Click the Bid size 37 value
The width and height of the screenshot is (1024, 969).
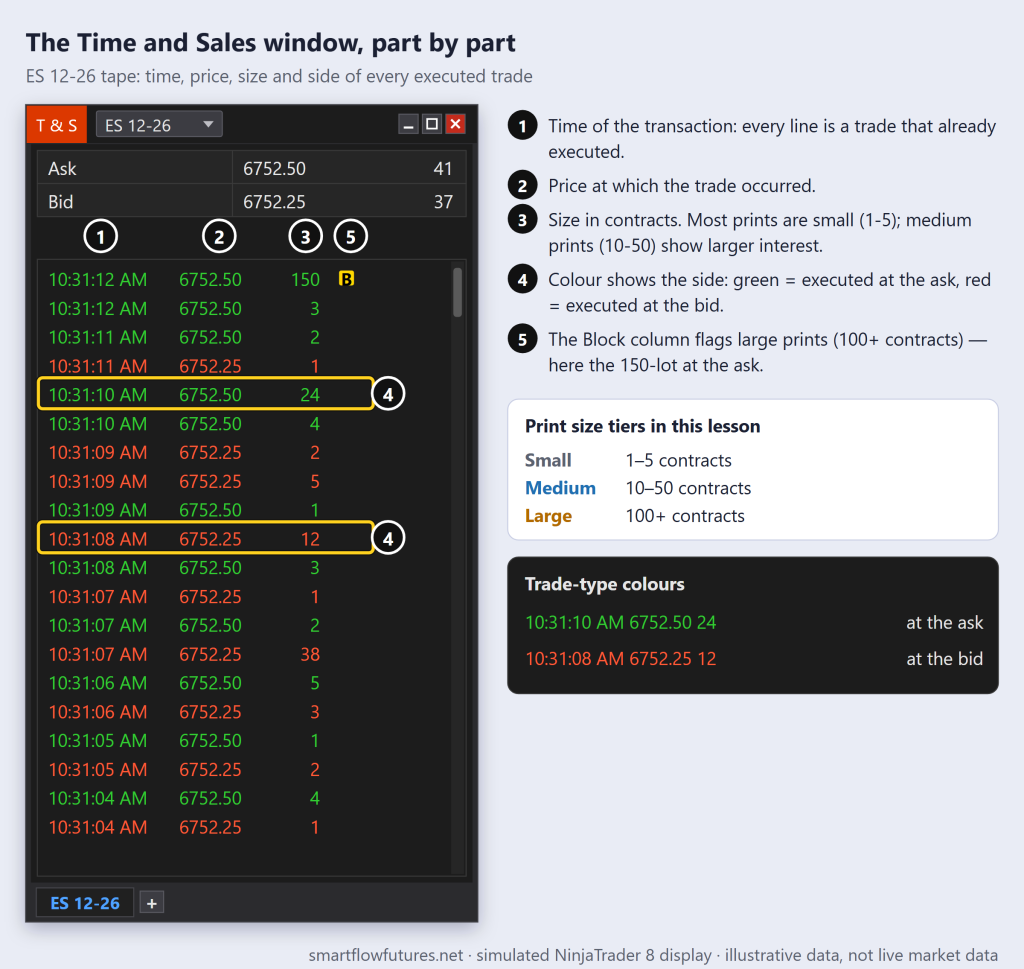click(x=443, y=202)
